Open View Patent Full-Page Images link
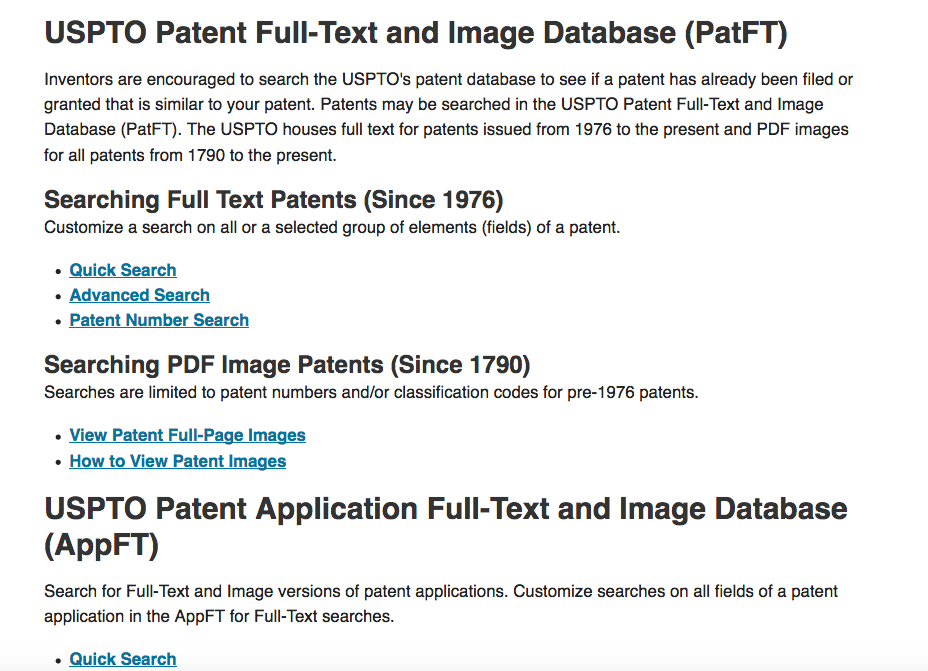928x671 pixels. pyautogui.click(x=188, y=435)
